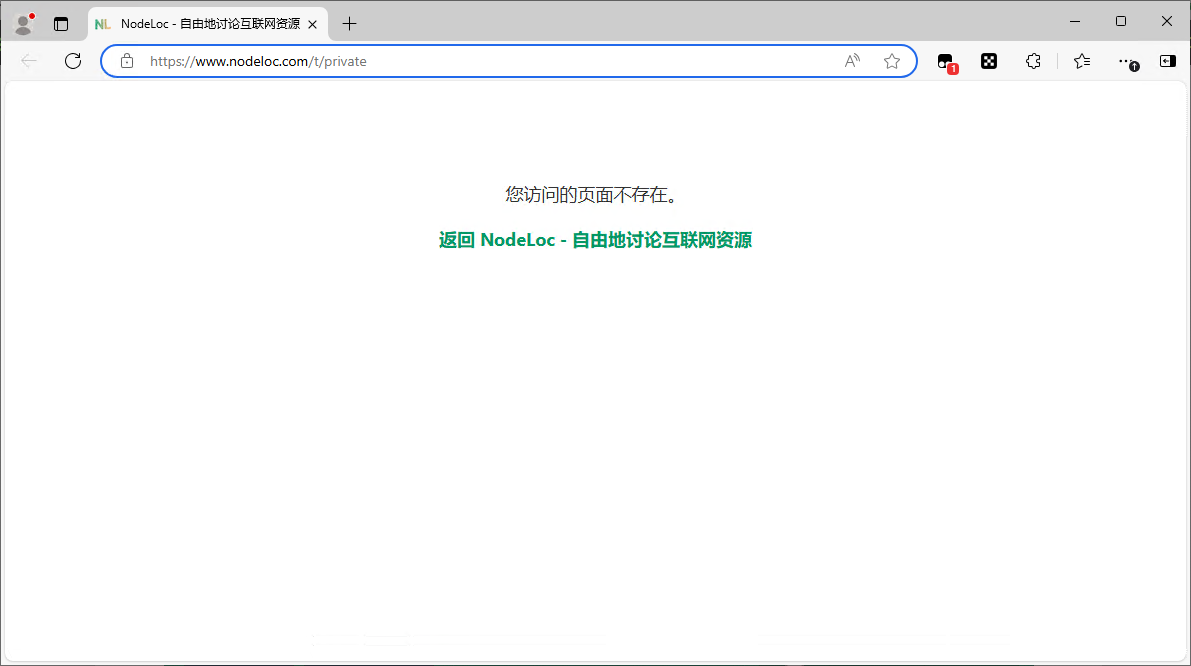This screenshot has width=1191, height=666.
Task: Open the dice-pattern extension icon
Action: 989,61
